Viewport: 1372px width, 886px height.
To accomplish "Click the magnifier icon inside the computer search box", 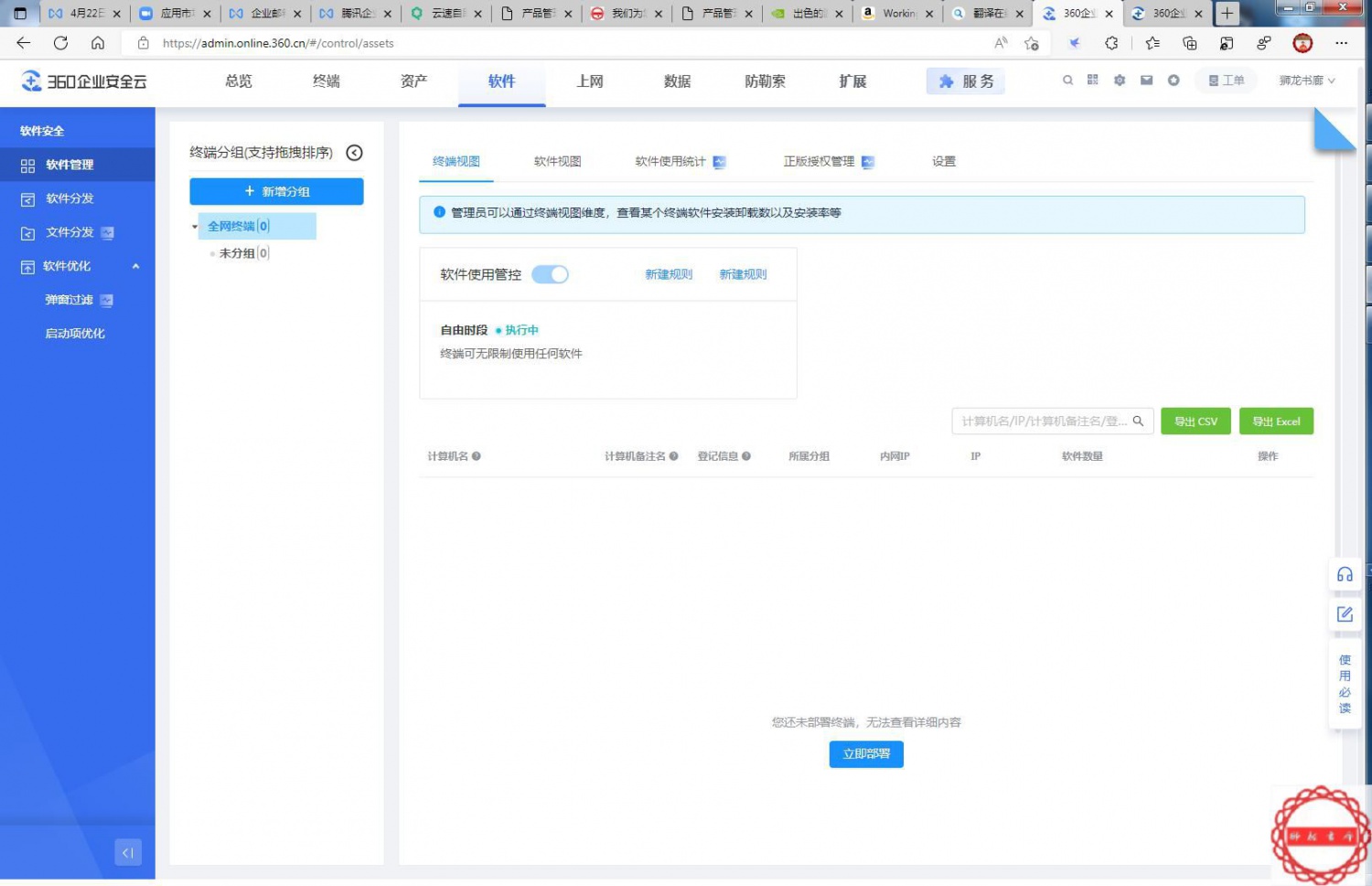I will pos(1139,422).
